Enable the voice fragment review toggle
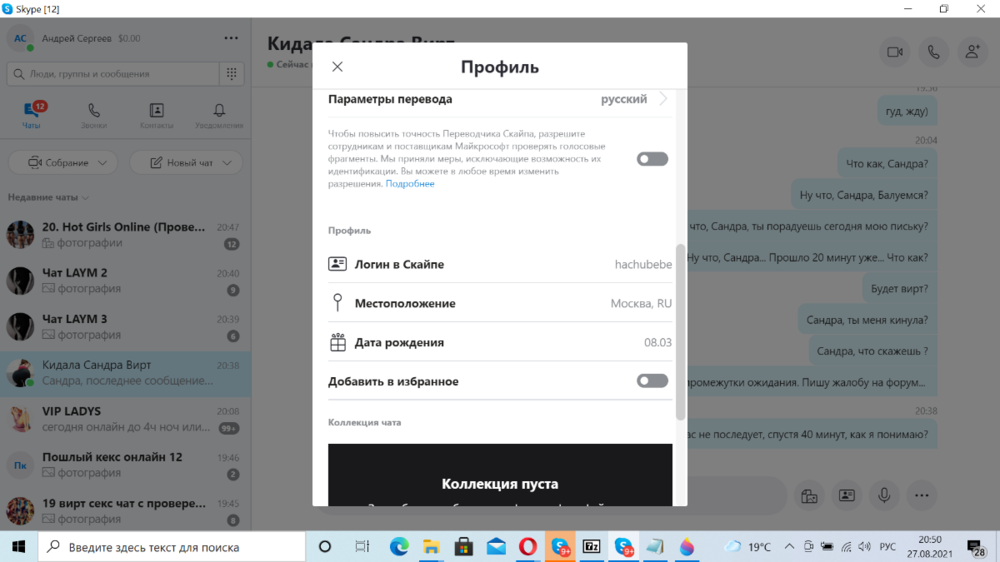Viewport: 1000px width, 562px height. coord(652,159)
